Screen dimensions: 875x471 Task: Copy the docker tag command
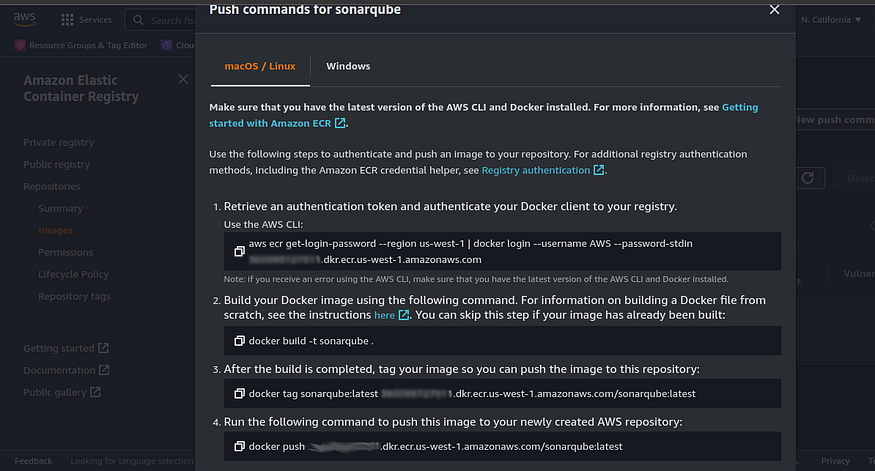pos(239,394)
